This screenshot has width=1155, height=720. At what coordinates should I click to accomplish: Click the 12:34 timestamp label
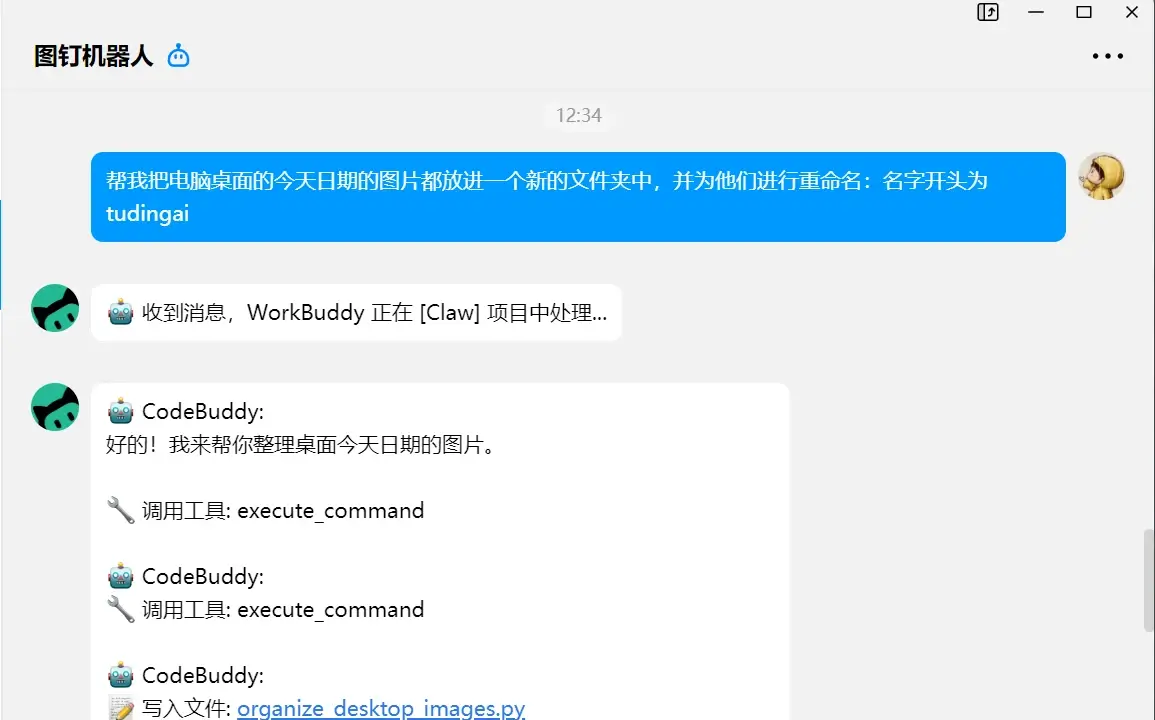[x=579, y=115]
